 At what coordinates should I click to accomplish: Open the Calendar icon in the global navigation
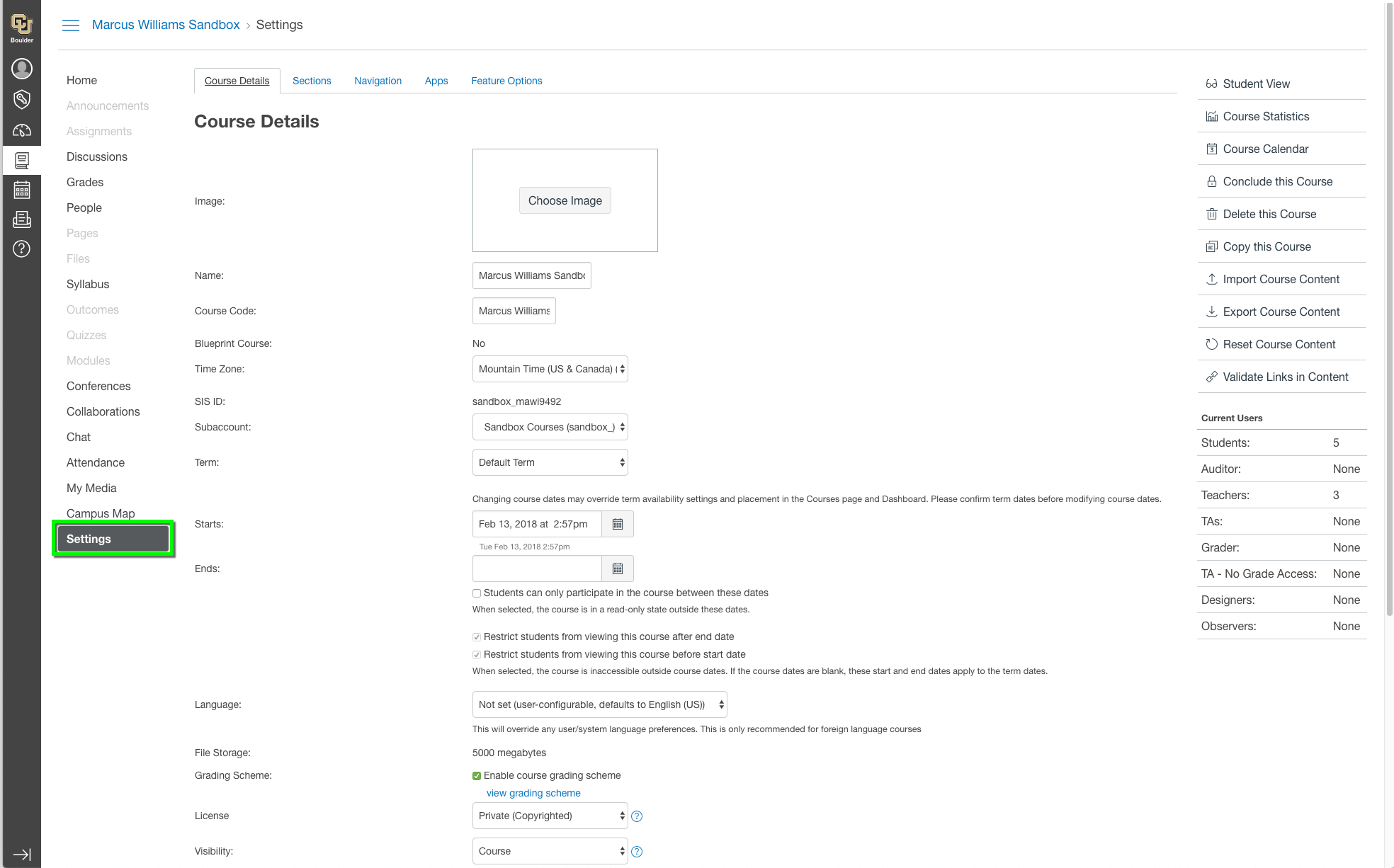click(21, 190)
